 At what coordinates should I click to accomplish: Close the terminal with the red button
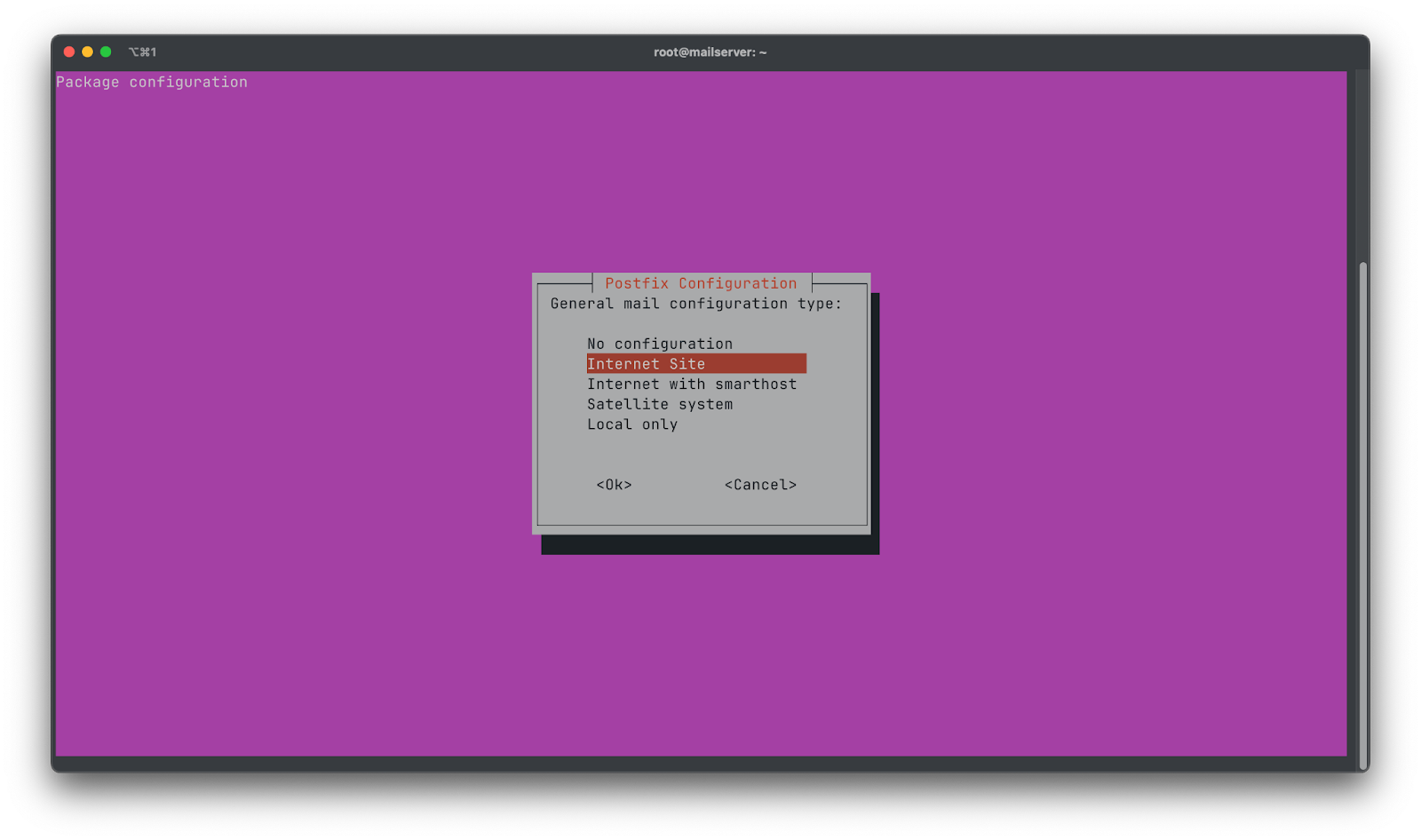click(x=69, y=52)
